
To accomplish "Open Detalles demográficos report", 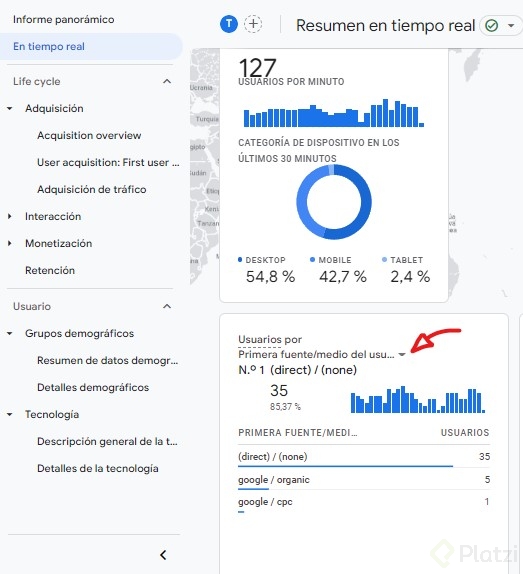I will pos(93,387).
